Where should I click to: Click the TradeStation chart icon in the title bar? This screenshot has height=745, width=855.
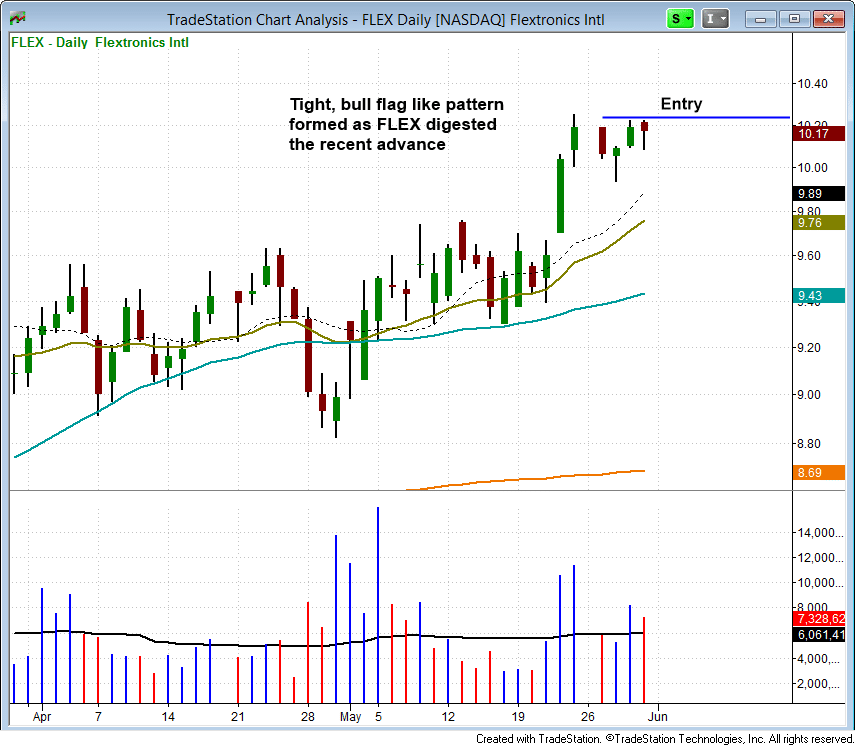click(x=16, y=17)
